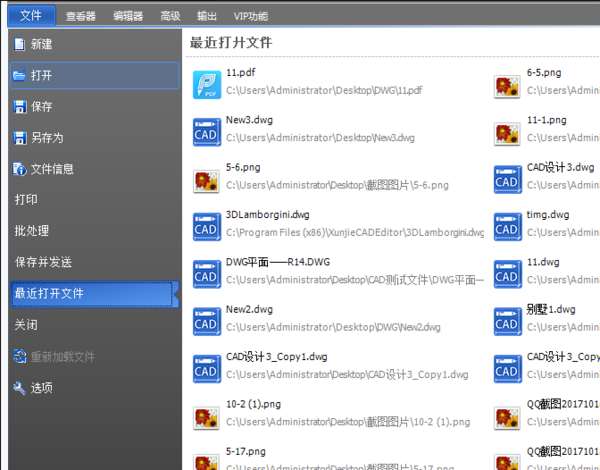Click the CAD icon of 11.dwg
The width and height of the screenshot is (600, 470).
(x=507, y=274)
